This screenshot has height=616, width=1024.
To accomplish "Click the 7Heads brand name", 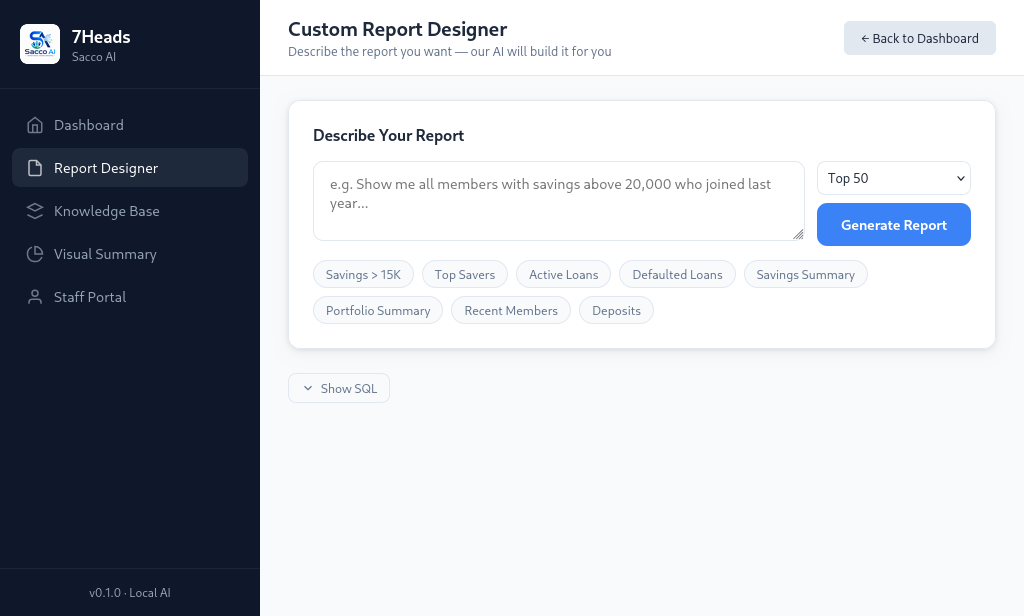I will click(101, 37).
